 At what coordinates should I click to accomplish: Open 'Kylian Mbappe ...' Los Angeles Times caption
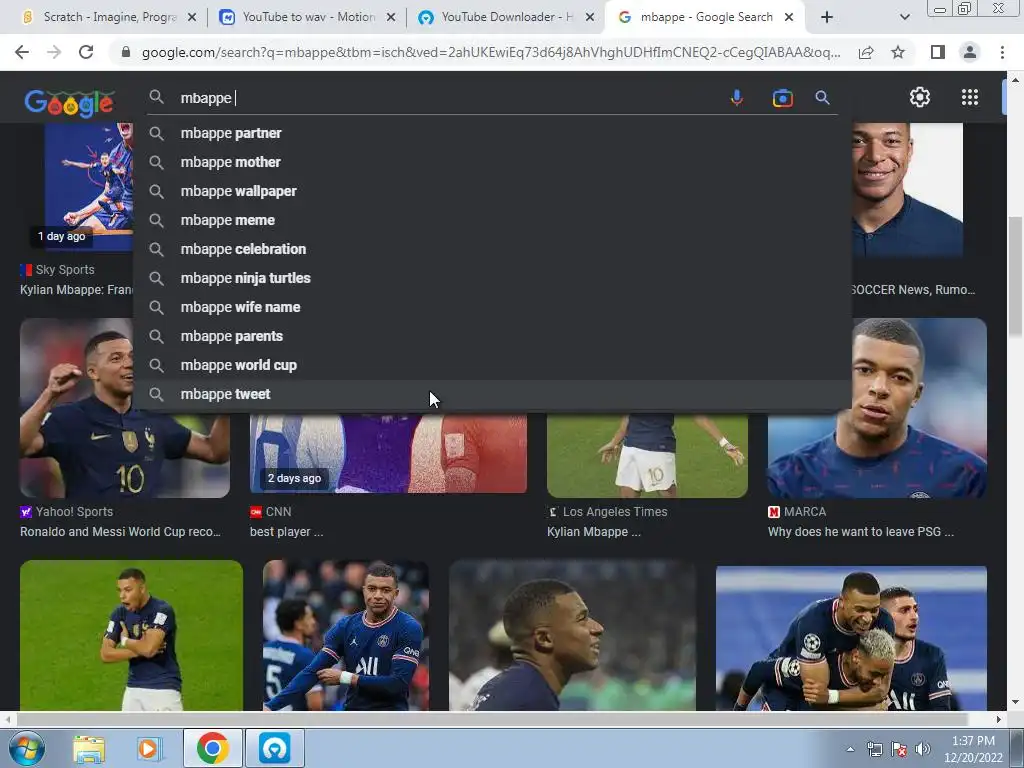tap(594, 532)
